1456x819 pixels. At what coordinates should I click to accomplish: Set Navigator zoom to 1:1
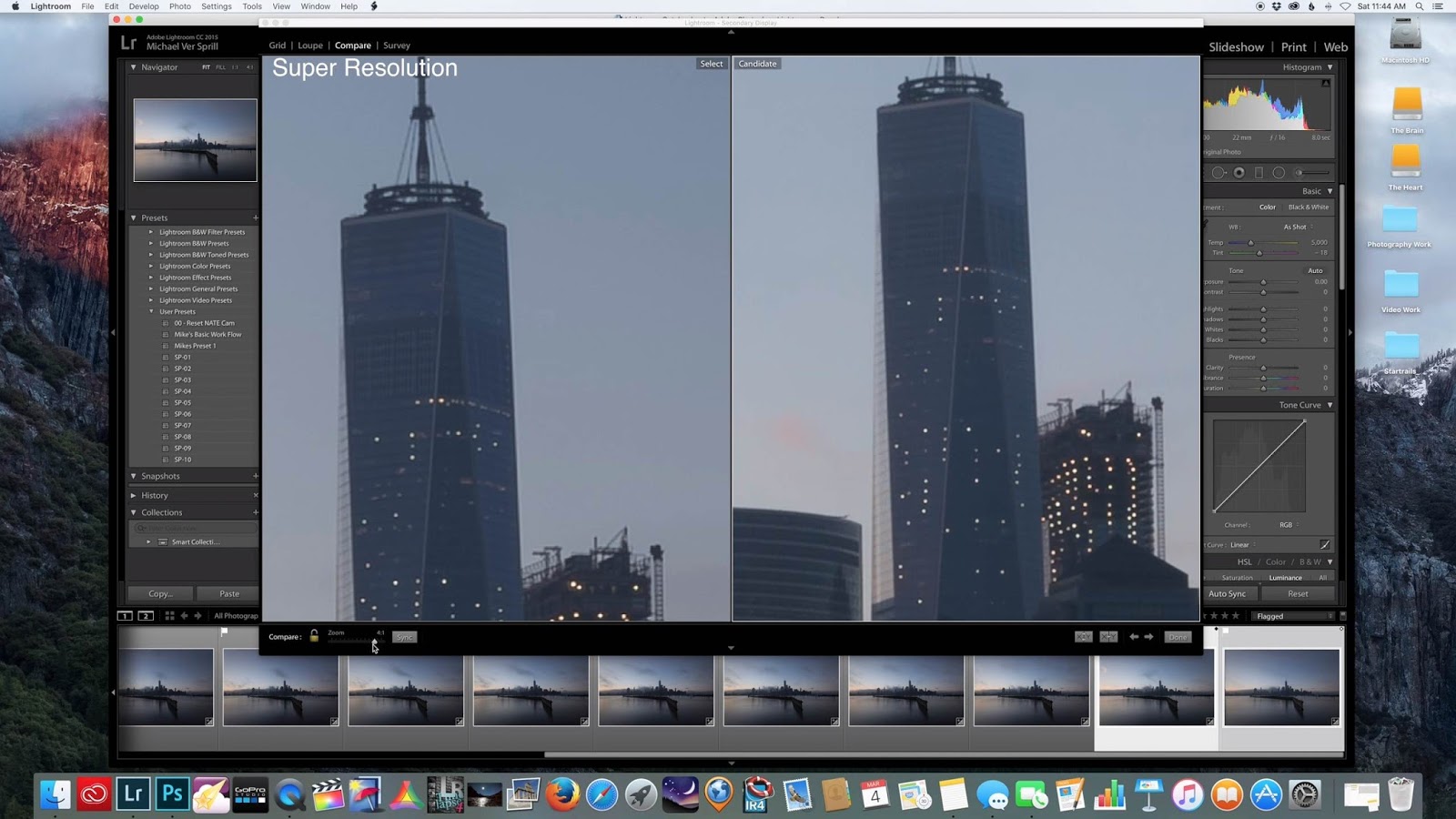pos(236,67)
